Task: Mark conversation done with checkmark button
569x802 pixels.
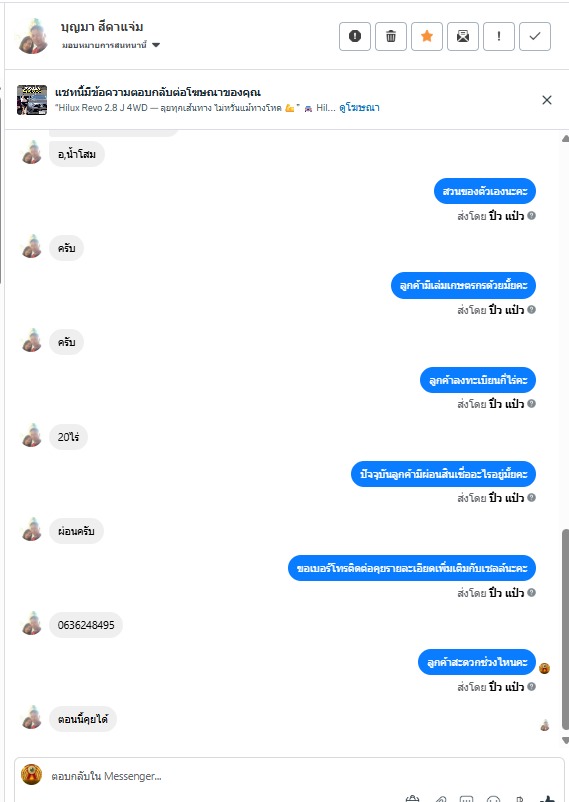Action: (x=535, y=36)
